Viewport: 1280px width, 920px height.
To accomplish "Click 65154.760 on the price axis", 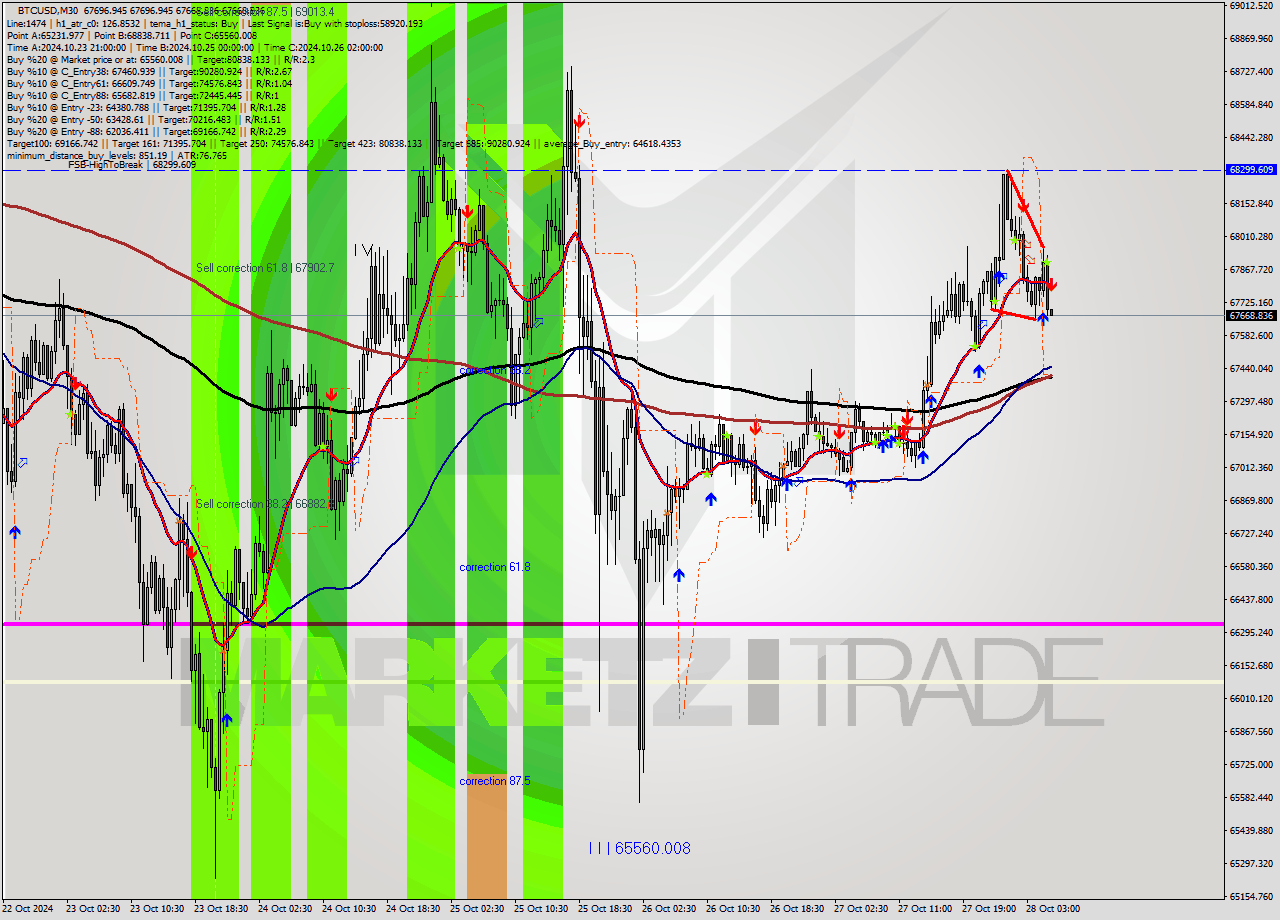I will click(x=1251, y=896).
